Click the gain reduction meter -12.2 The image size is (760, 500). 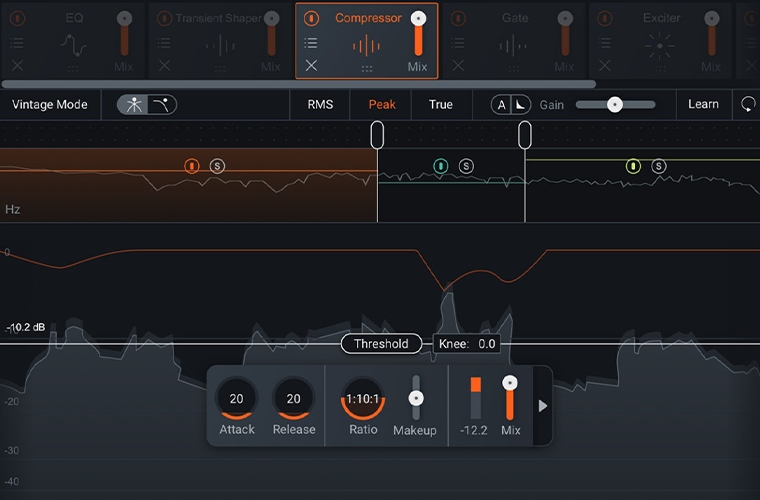pyautogui.click(x=475, y=398)
